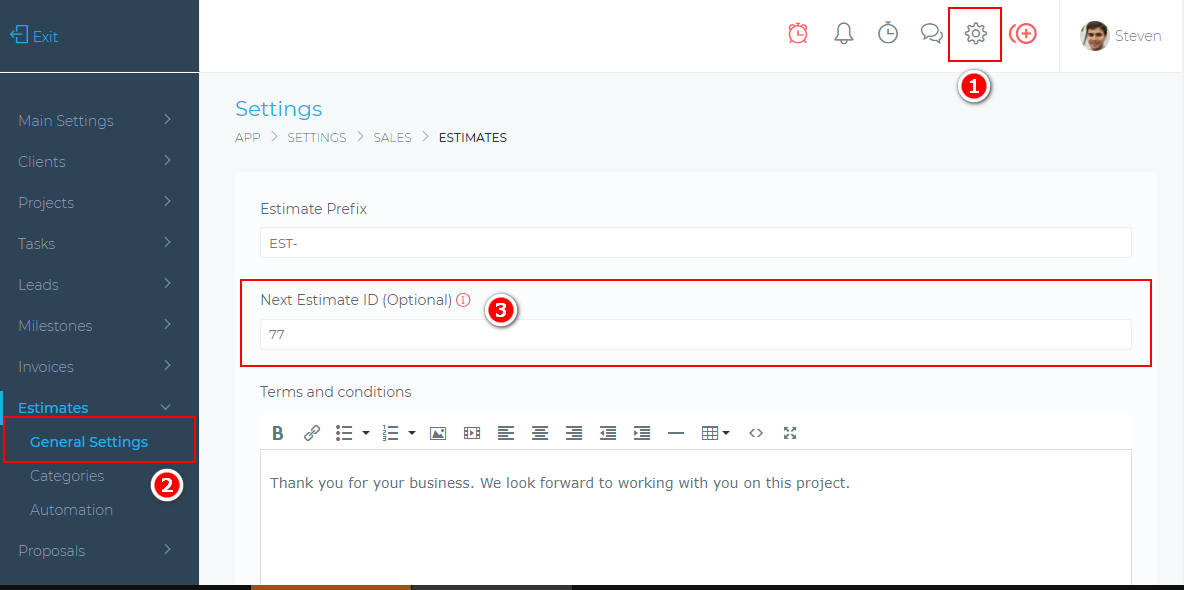The height and width of the screenshot is (590, 1184).
Task: Switch the editor to code view
Action: point(756,432)
